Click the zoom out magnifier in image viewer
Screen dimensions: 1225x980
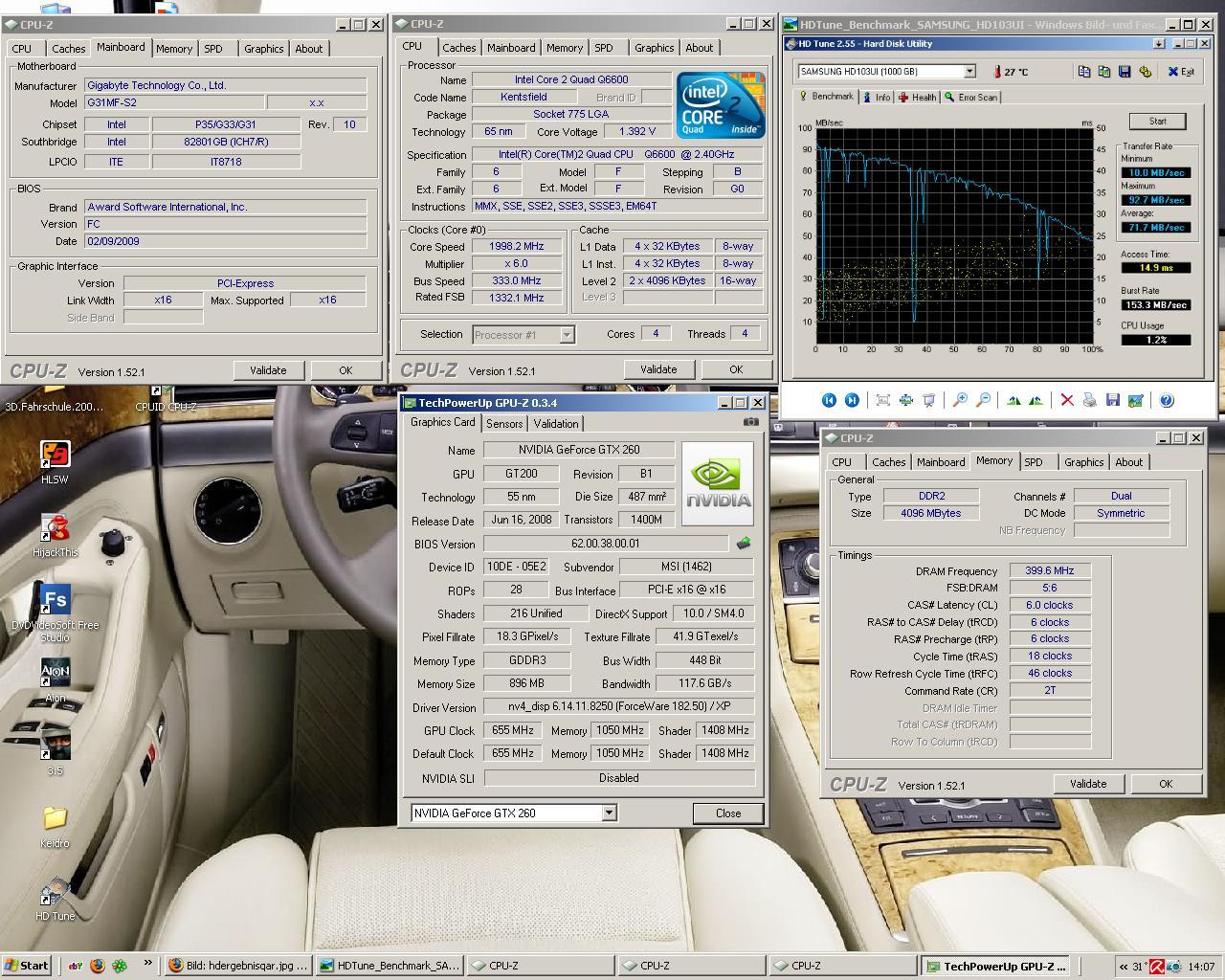(x=983, y=400)
